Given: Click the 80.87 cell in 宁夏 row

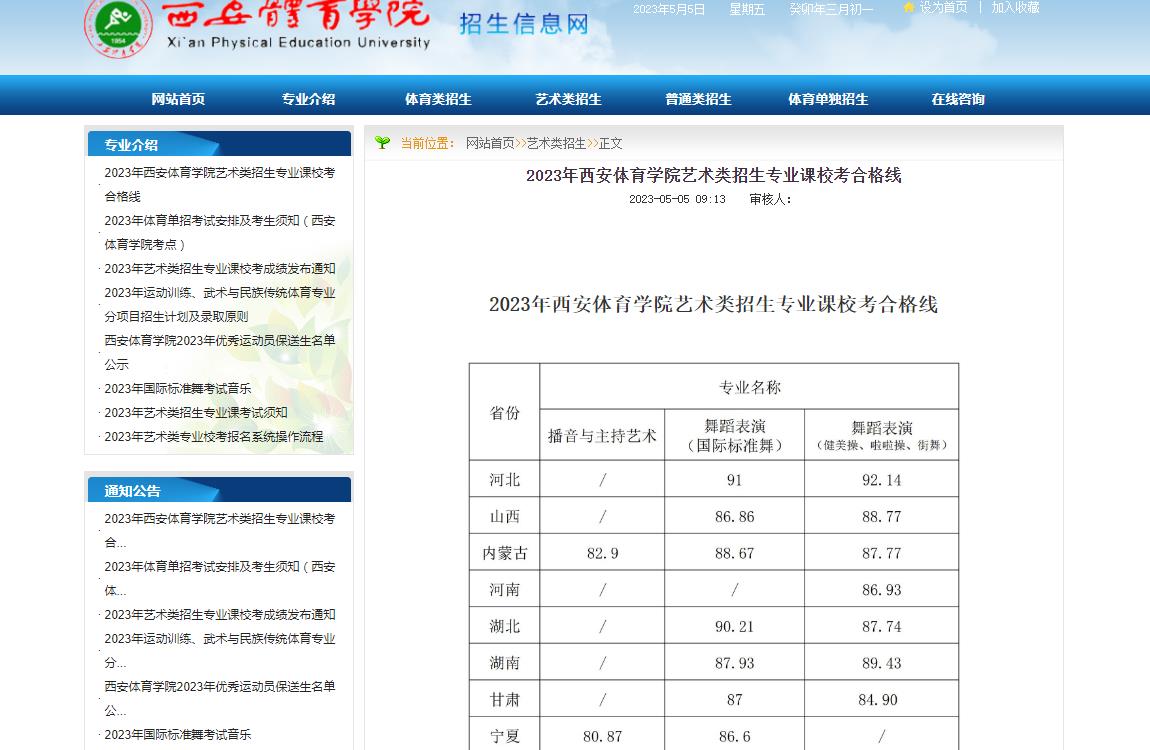Looking at the screenshot, I should pos(602,735).
